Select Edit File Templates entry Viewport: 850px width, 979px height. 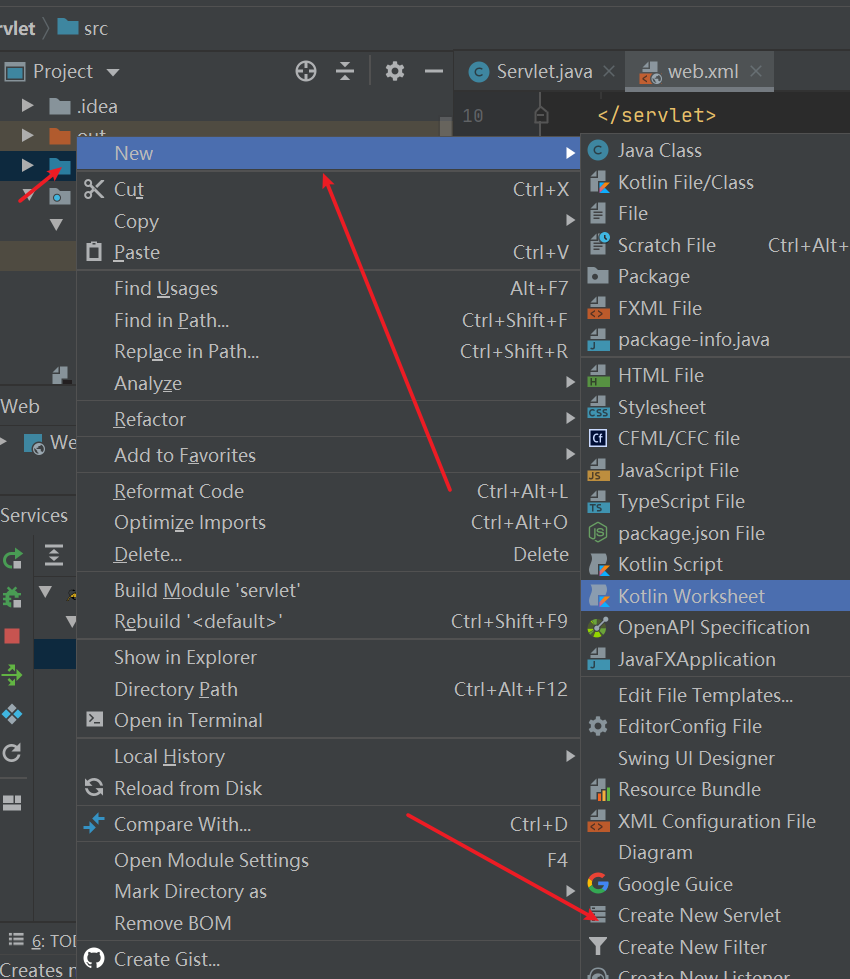(716, 695)
